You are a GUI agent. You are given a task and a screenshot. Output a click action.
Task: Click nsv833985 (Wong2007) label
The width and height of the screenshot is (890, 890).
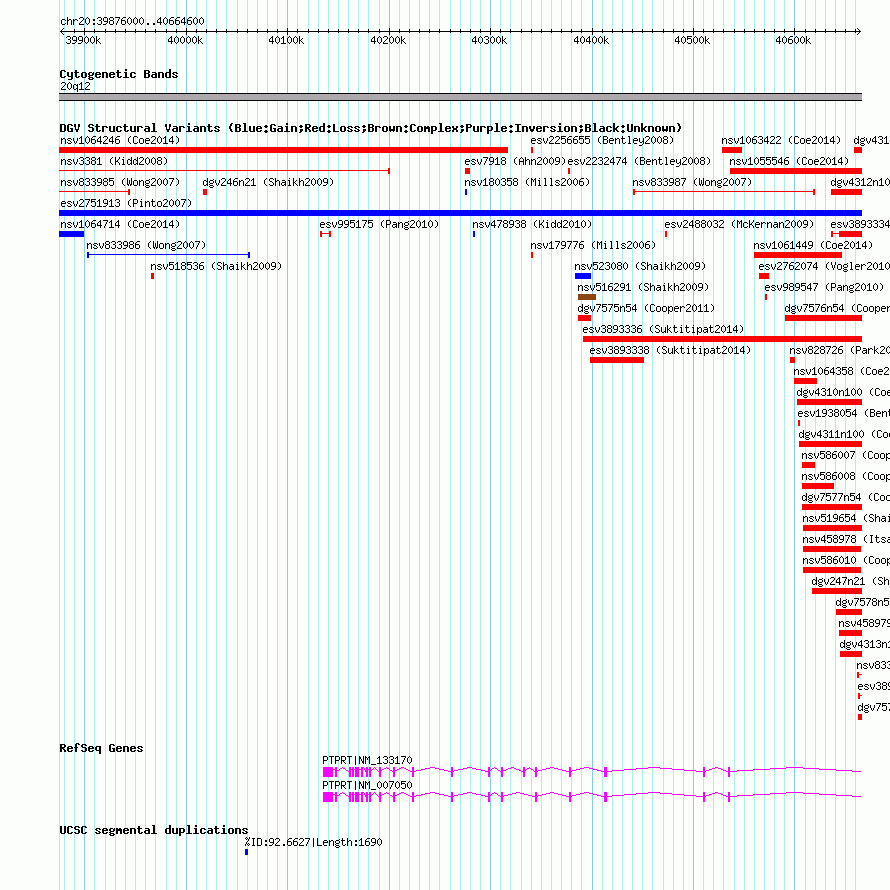coord(120,182)
